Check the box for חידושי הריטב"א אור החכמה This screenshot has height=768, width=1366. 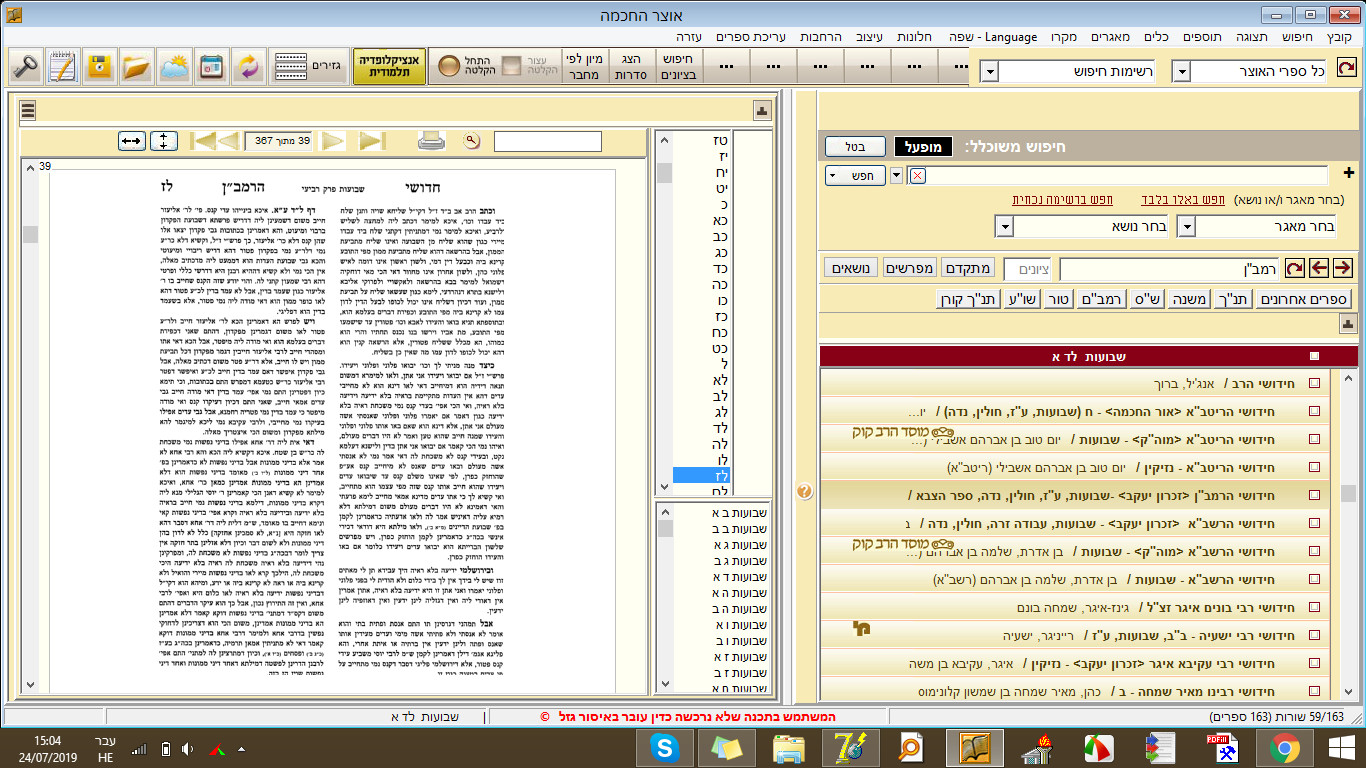(x=1315, y=411)
